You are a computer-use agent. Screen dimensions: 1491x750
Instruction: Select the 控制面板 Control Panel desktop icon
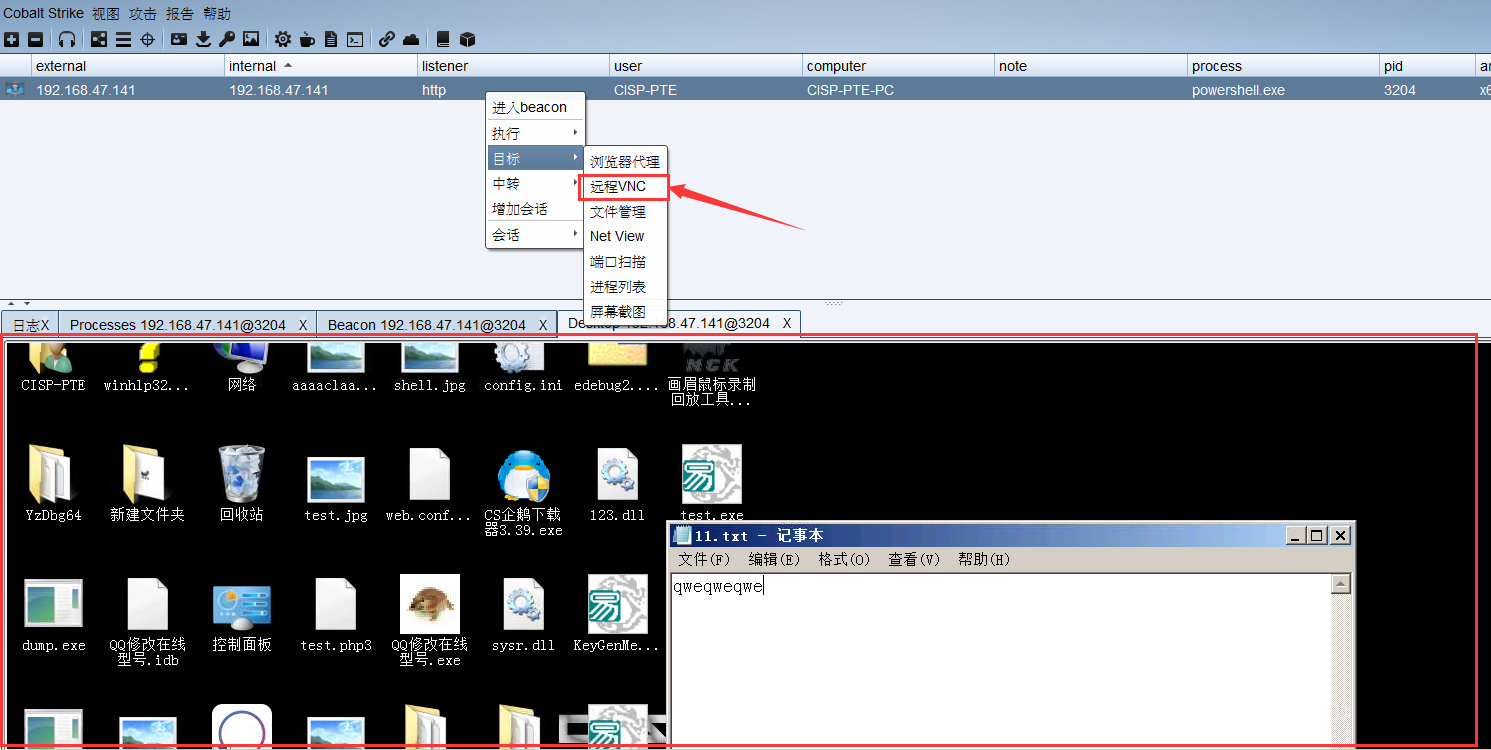pos(242,607)
